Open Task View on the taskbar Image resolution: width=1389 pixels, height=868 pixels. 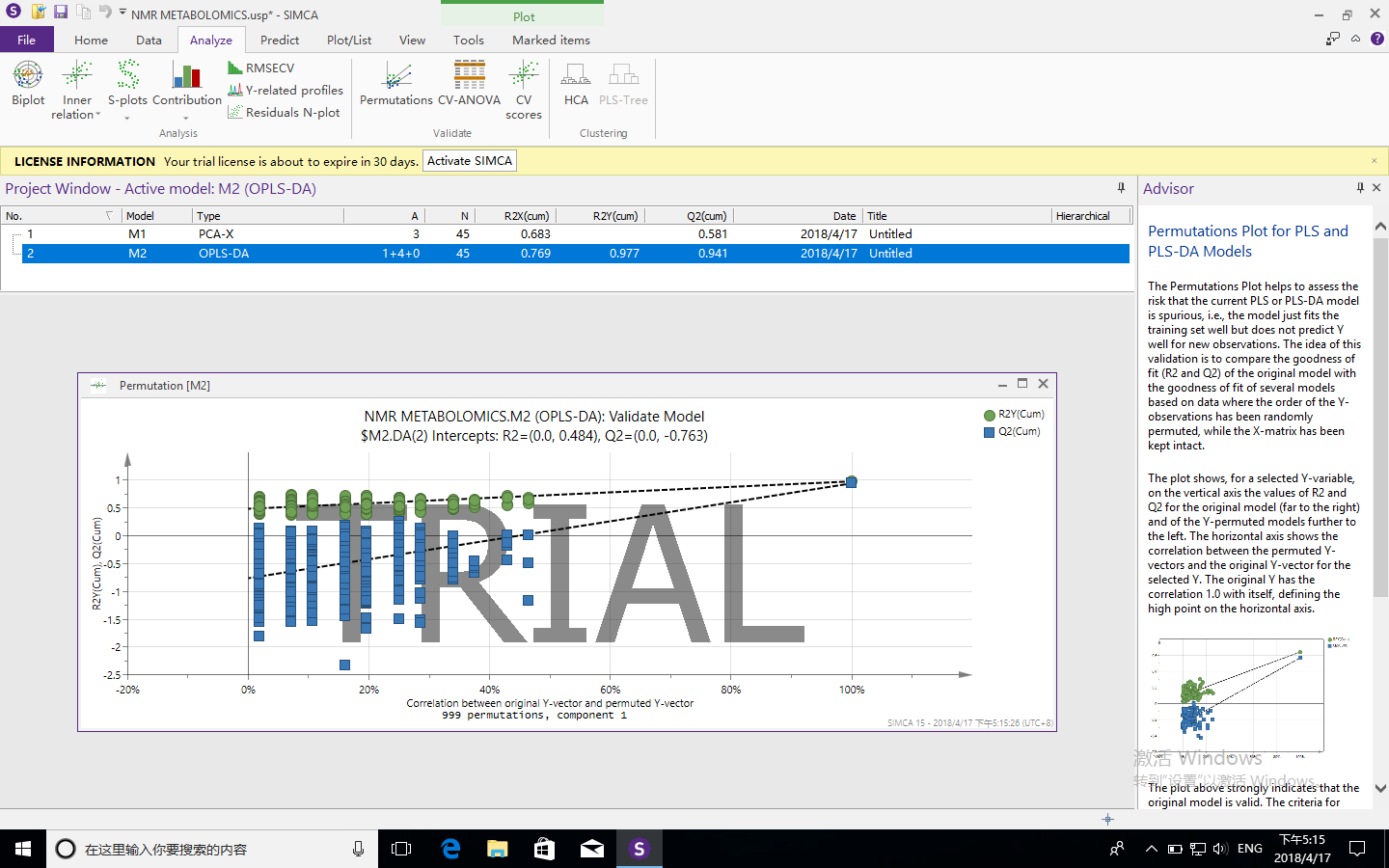click(x=401, y=849)
